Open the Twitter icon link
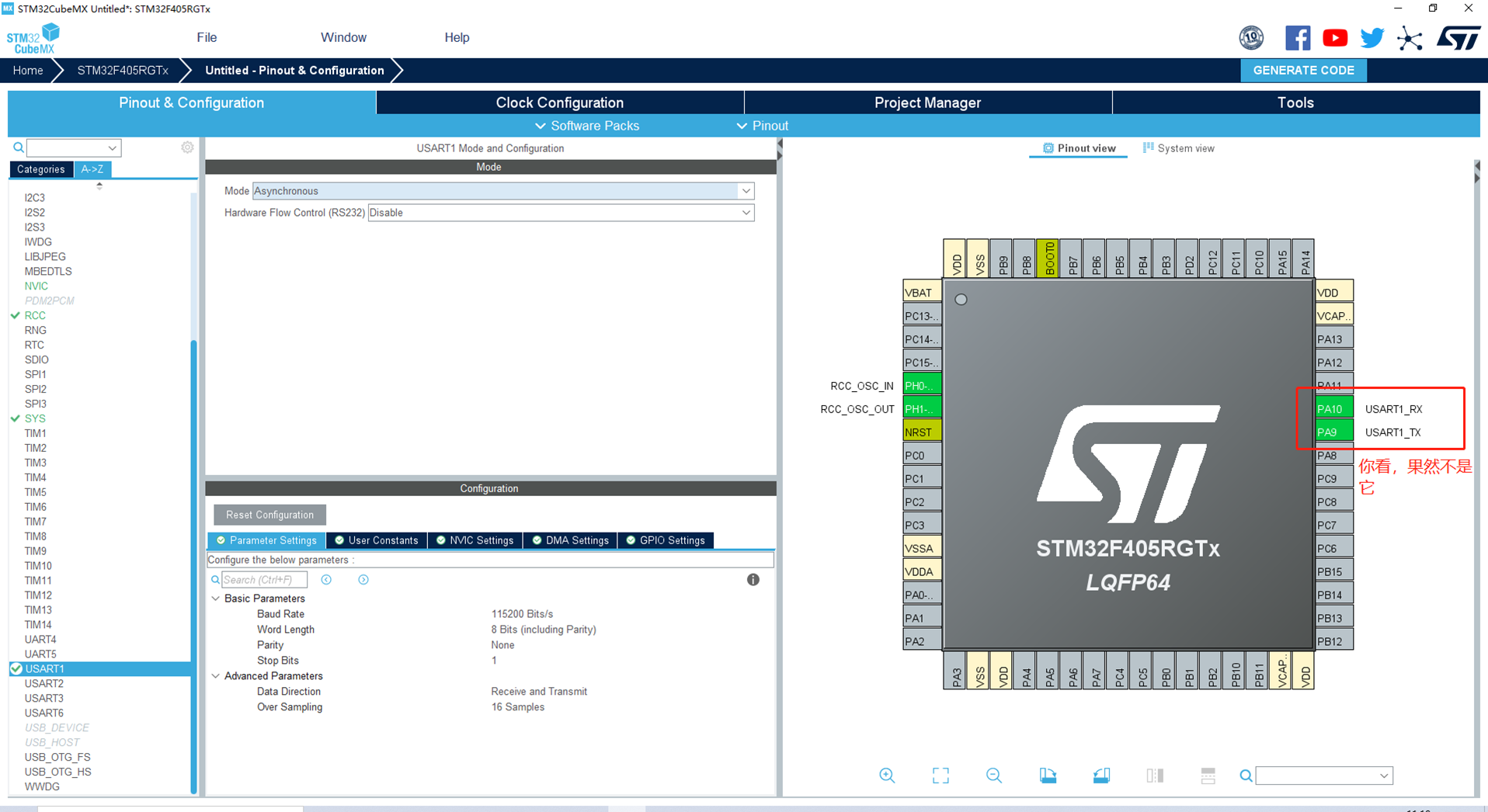 click(x=1372, y=37)
